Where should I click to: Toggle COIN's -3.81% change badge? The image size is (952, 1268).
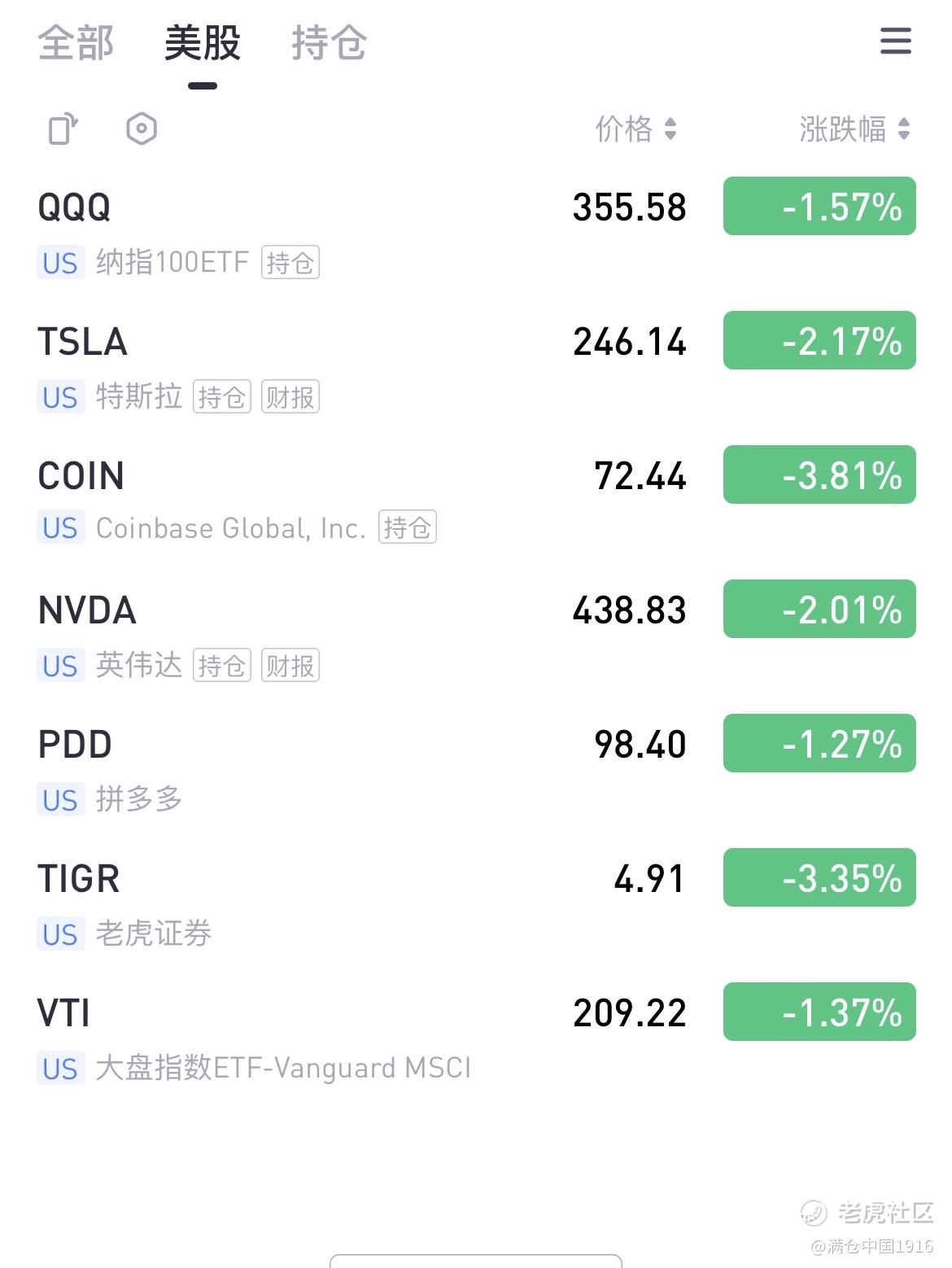click(819, 474)
